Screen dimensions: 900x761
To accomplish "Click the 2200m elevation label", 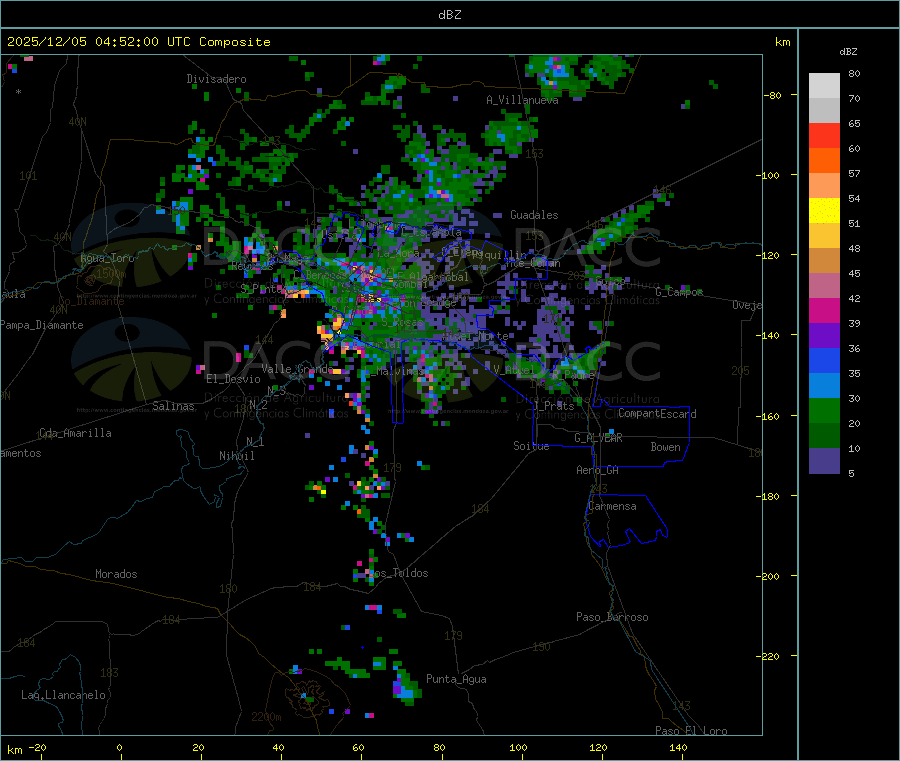I will pyautogui.click(x=266, y=717).
